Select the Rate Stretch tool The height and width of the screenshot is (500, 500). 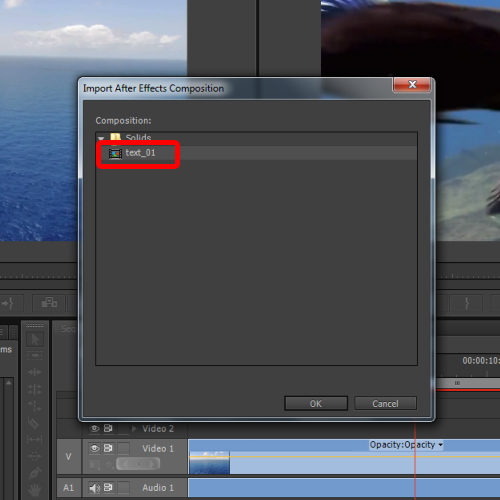point(35,406)
